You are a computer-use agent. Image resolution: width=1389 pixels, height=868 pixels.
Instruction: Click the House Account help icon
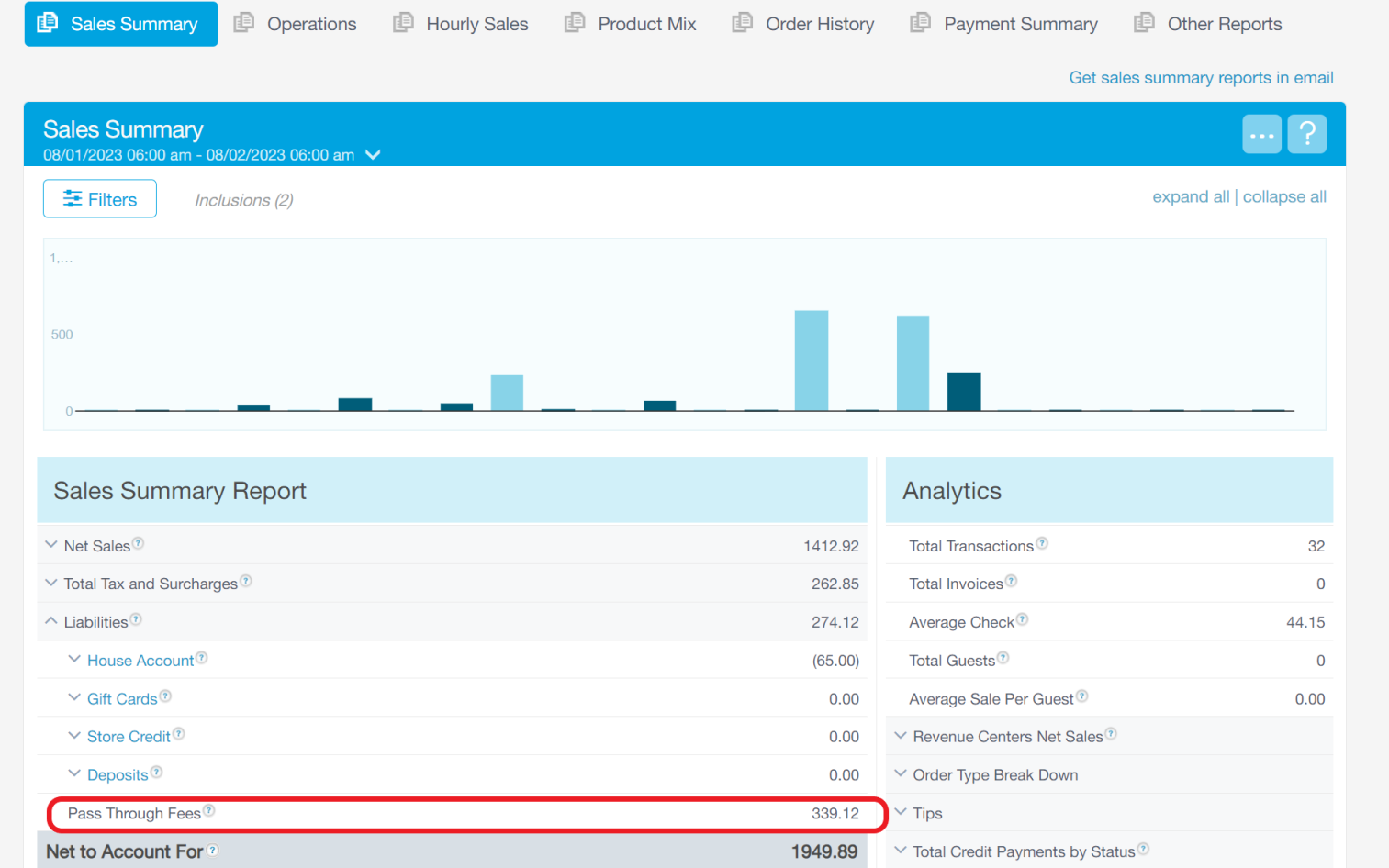pyautogui.click(x=202, y=658)
